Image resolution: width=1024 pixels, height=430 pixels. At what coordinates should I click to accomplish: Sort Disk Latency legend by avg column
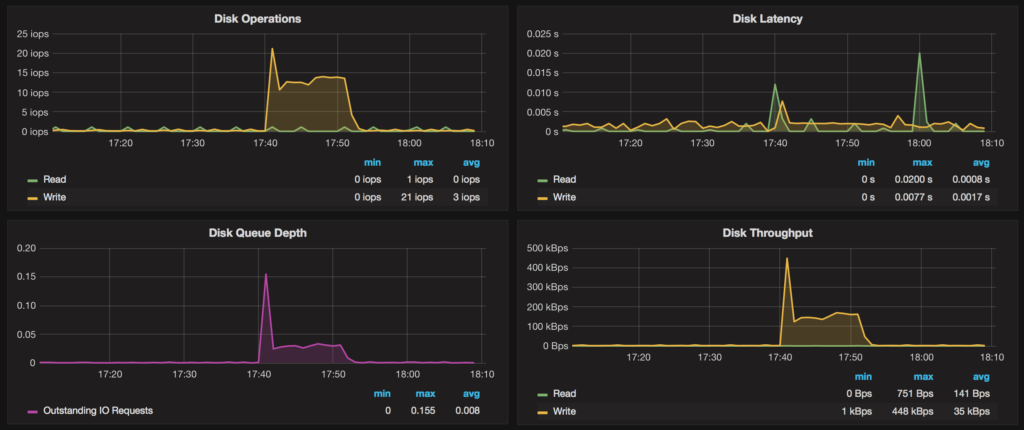tap(981, 162)
